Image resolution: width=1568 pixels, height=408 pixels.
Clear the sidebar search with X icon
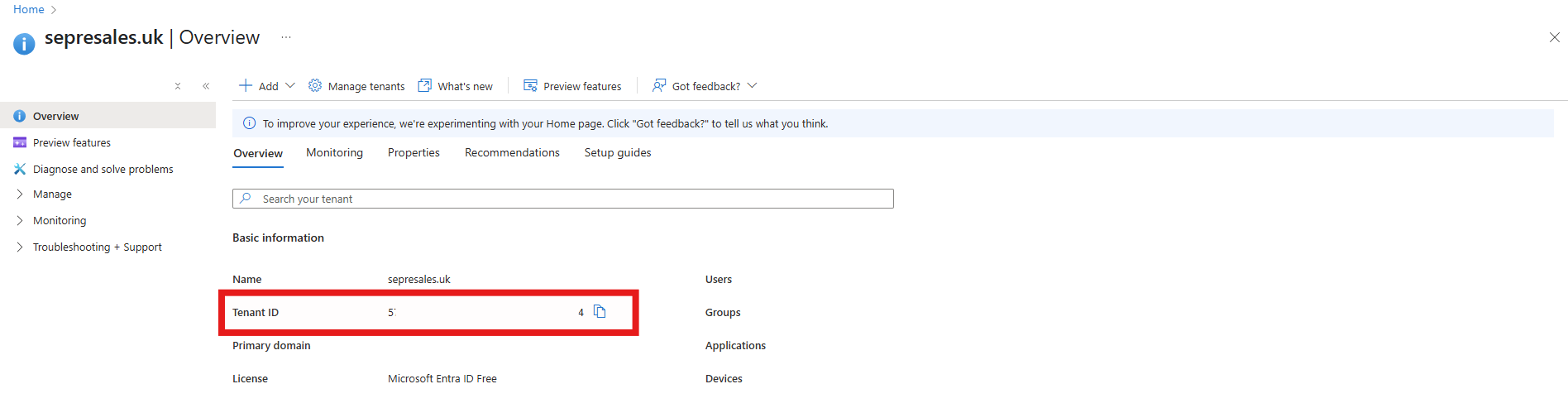(178, 86)
